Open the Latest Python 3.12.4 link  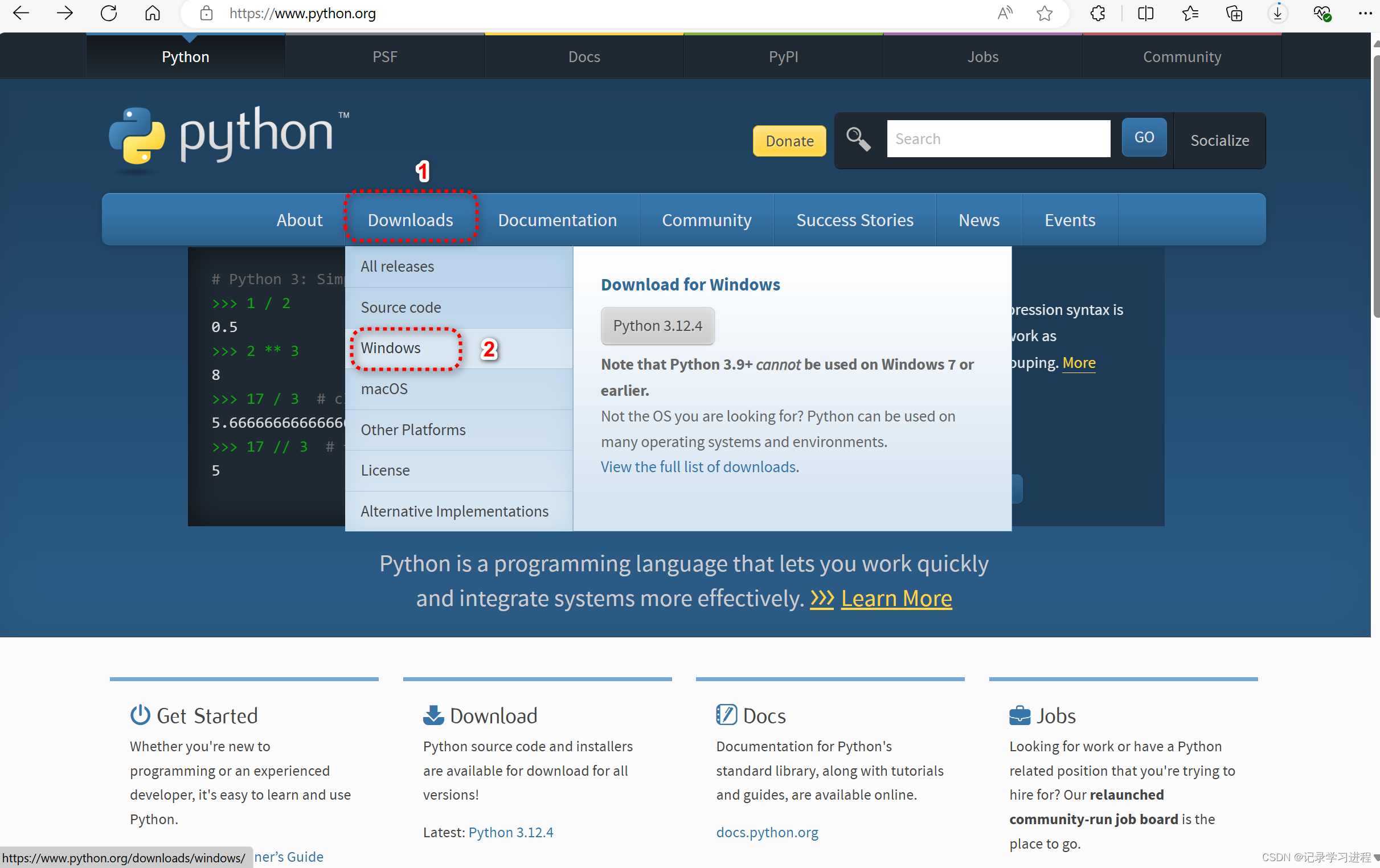tap(511, 832)
